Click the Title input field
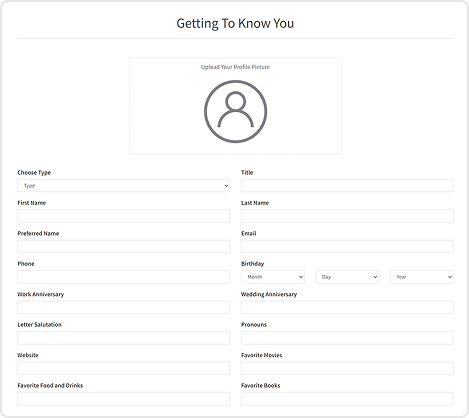The height and width of the screenshot is (418, 469). point(347,186)
